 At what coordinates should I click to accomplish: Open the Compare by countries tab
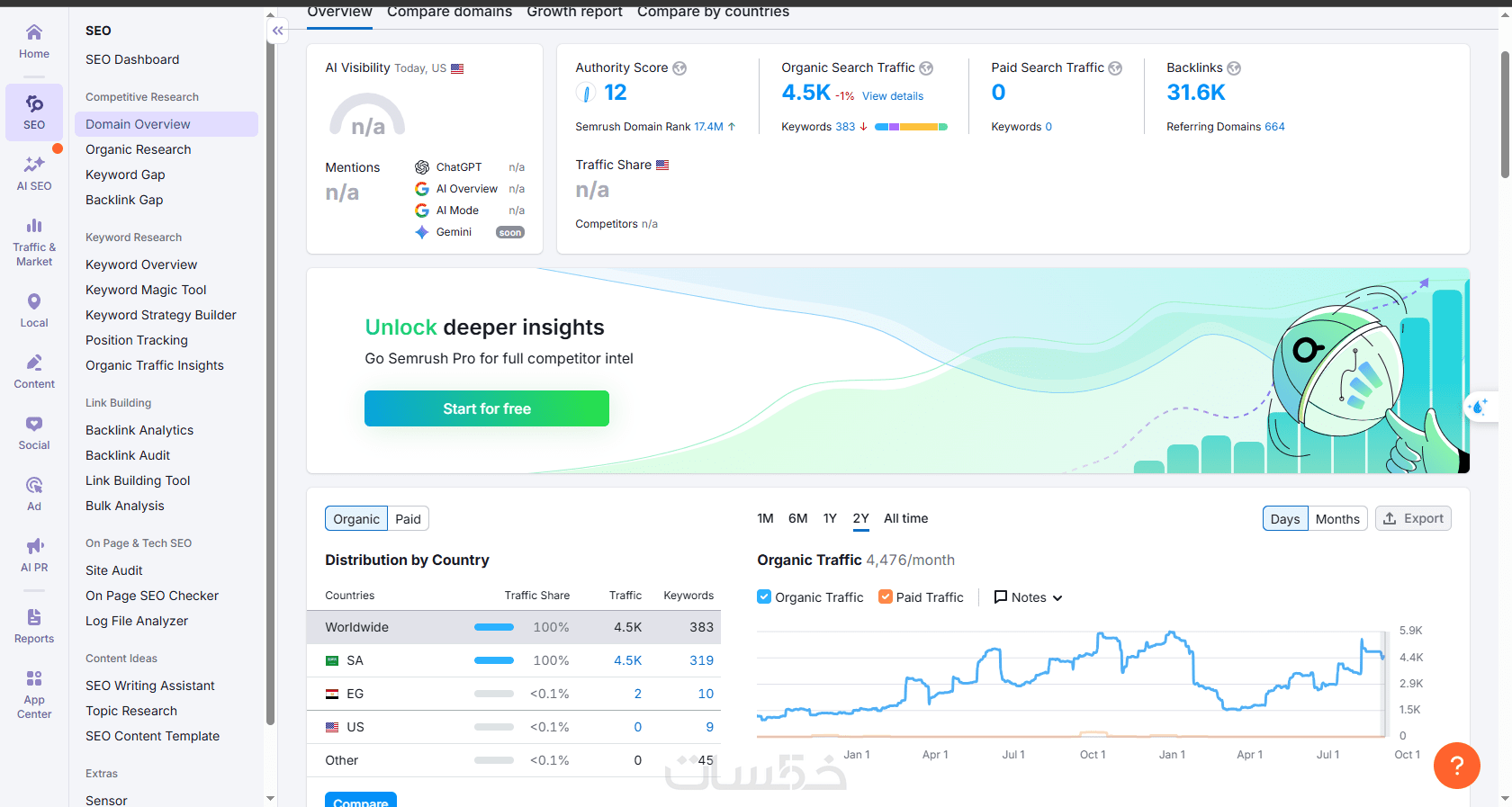[x=713, y=13]
